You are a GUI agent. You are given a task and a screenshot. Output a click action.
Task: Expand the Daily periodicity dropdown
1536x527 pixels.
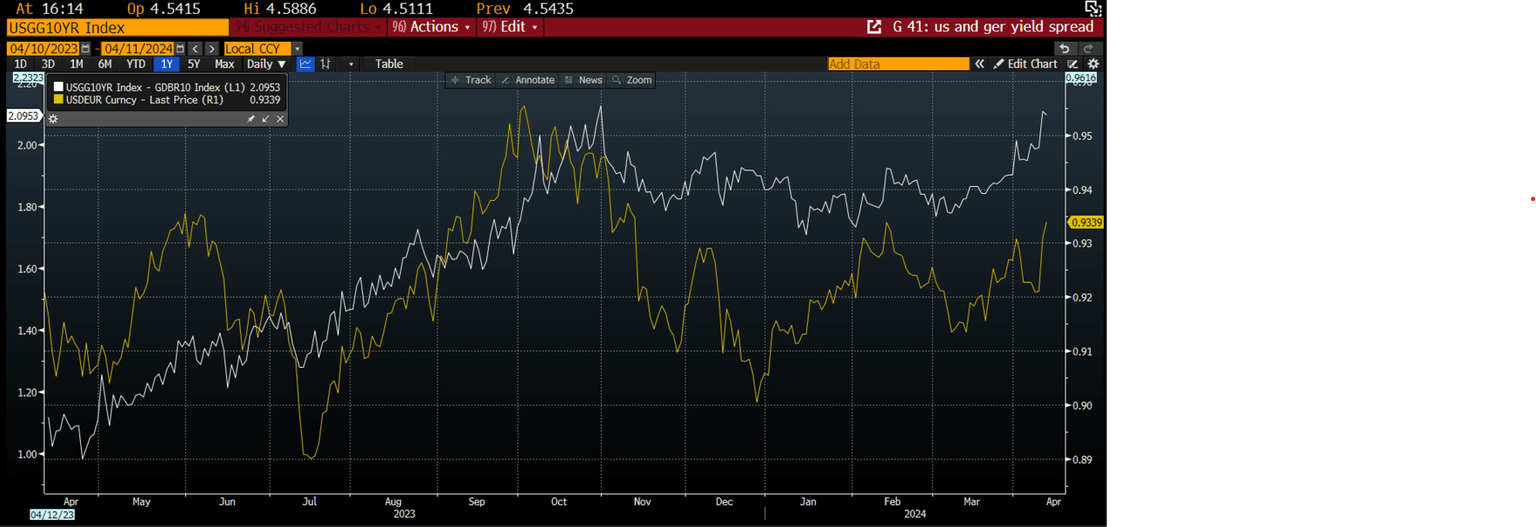tap(266, 64)
